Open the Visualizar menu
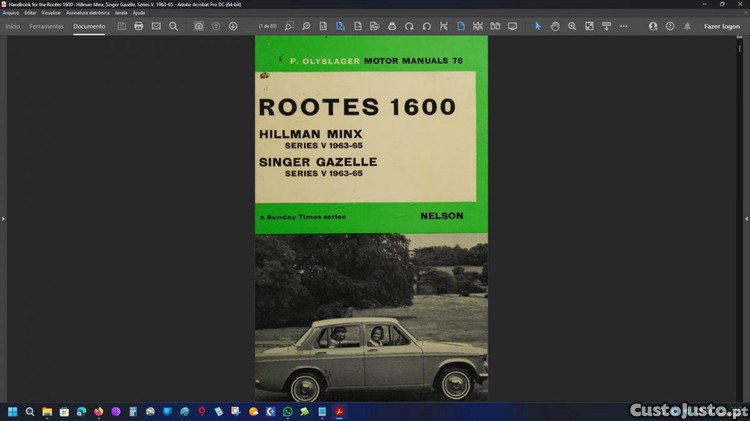750x421 pixels. tap(51, 13)
